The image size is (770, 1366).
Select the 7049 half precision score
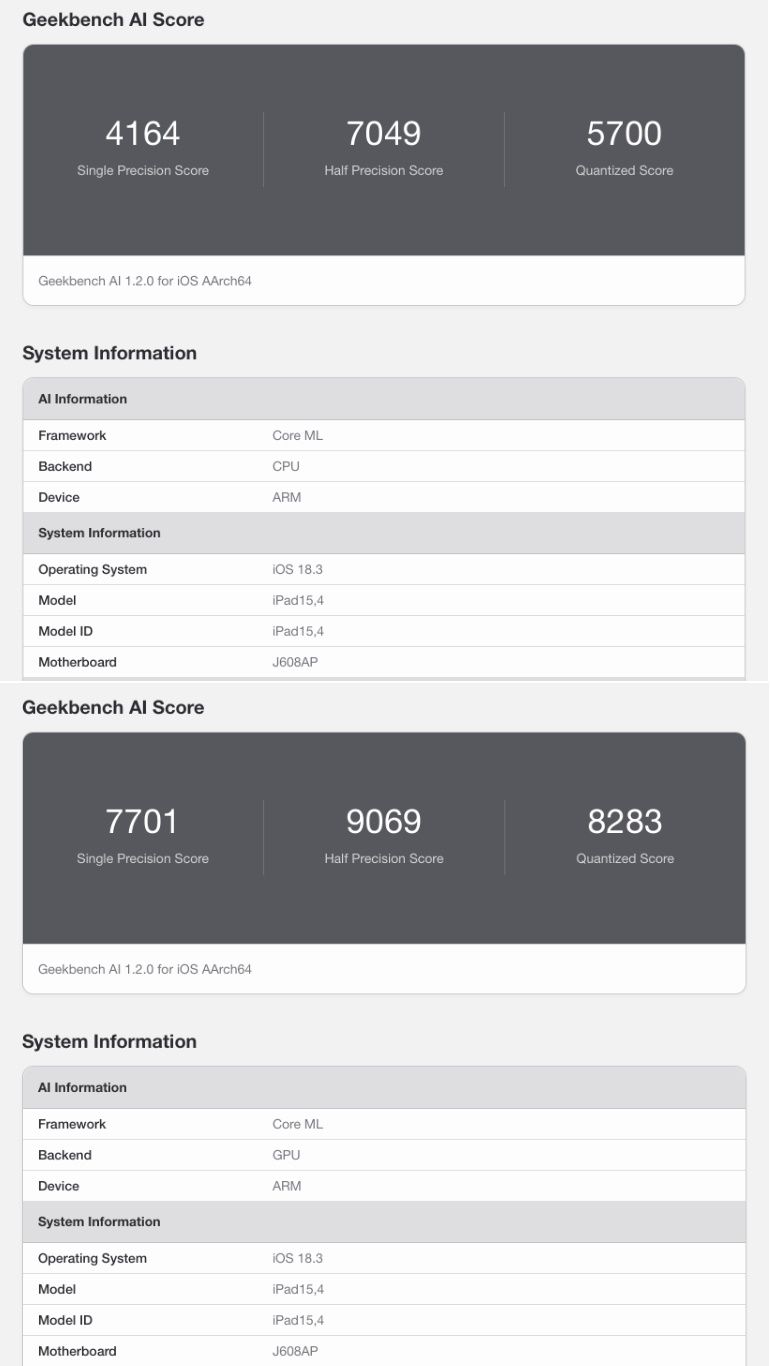pos(384,133)
